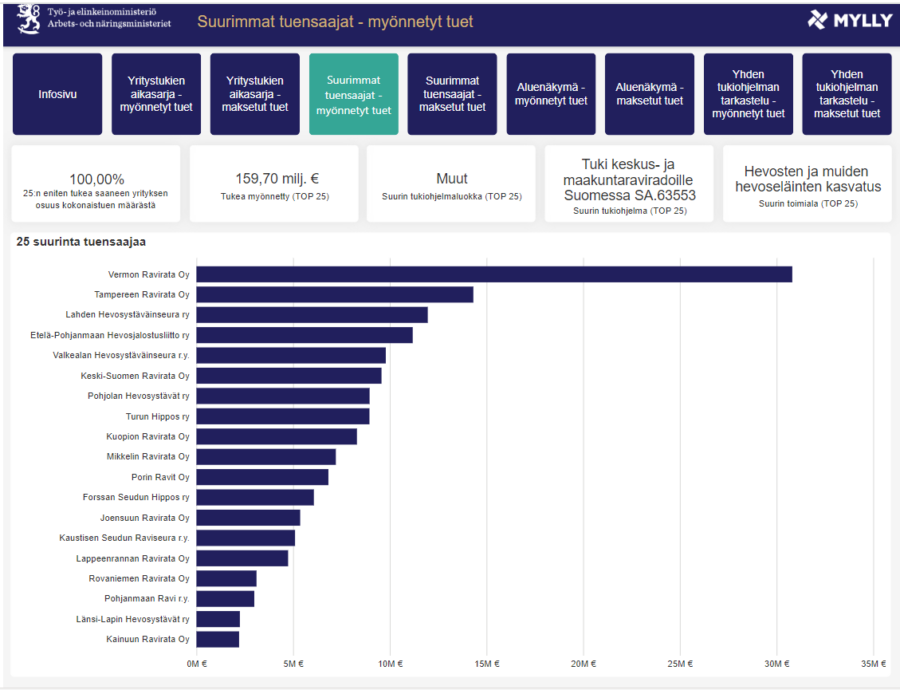The width and height of the screenshot is (900, 690).
Task: Switch to Yritystukien aikasarja - maksetut tuet
Action: [x=255, y=94]
